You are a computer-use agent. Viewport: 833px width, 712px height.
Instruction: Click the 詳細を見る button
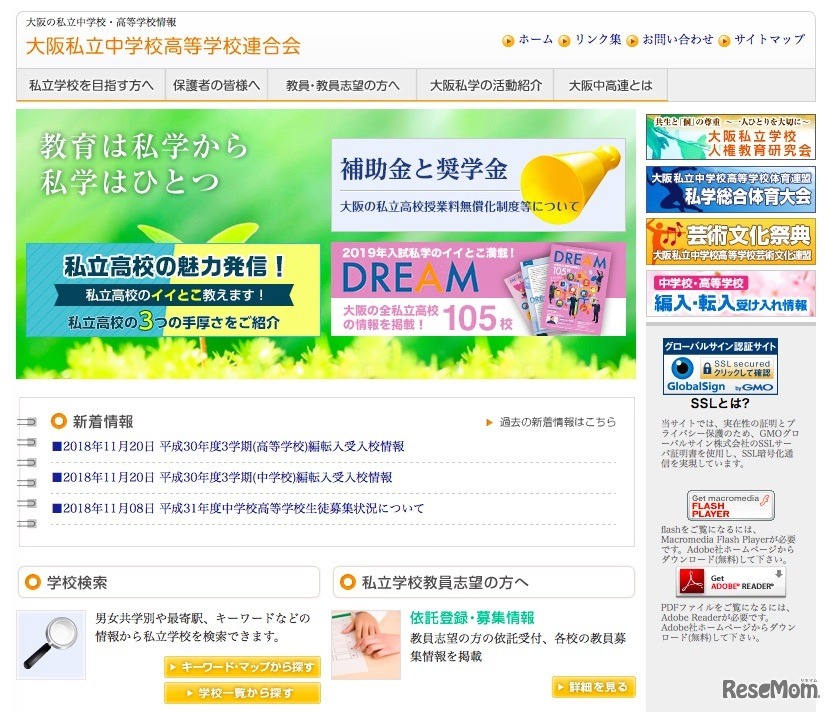coord(594,687)
